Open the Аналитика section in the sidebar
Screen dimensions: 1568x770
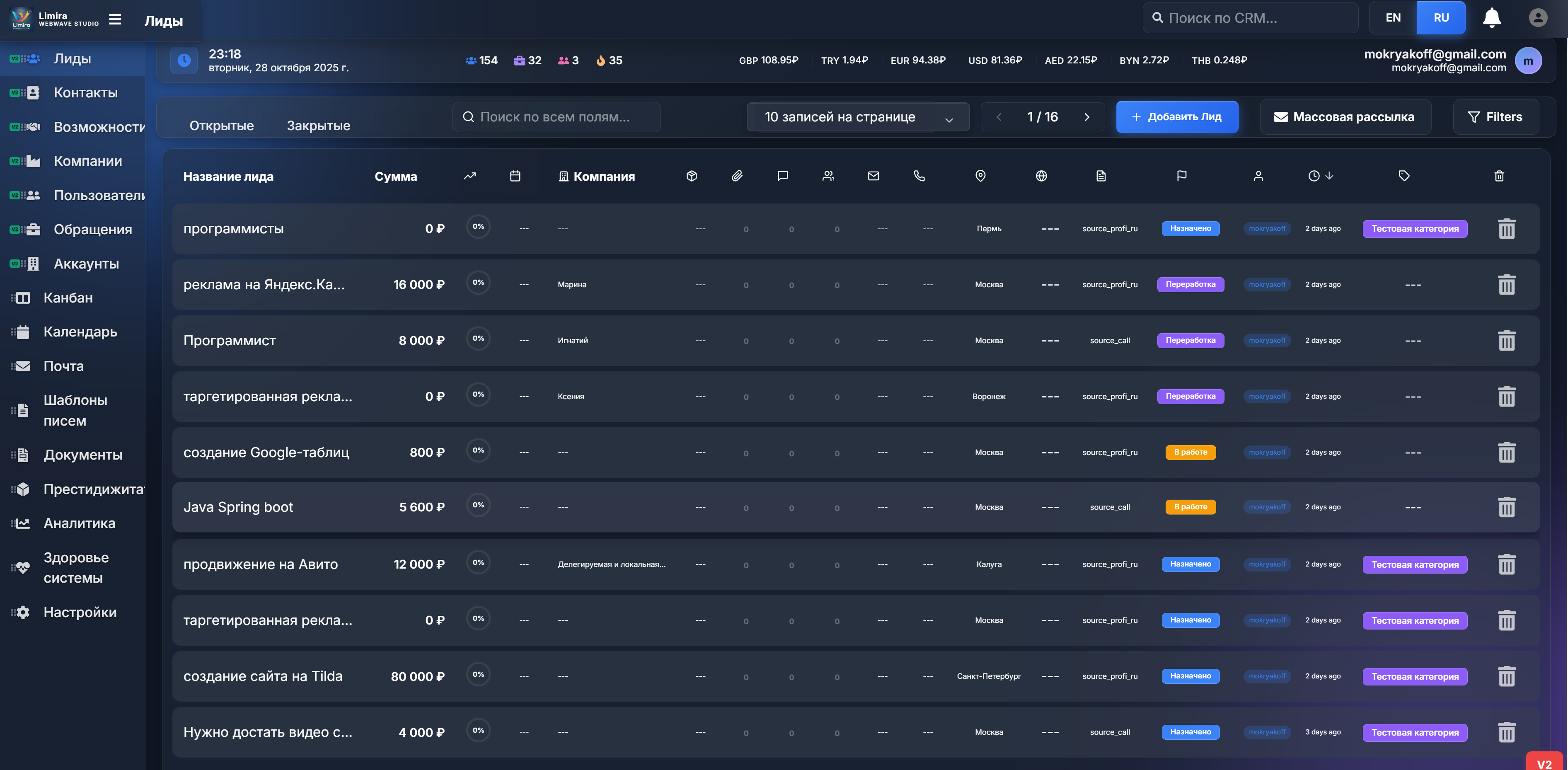(x=78, y=523)
